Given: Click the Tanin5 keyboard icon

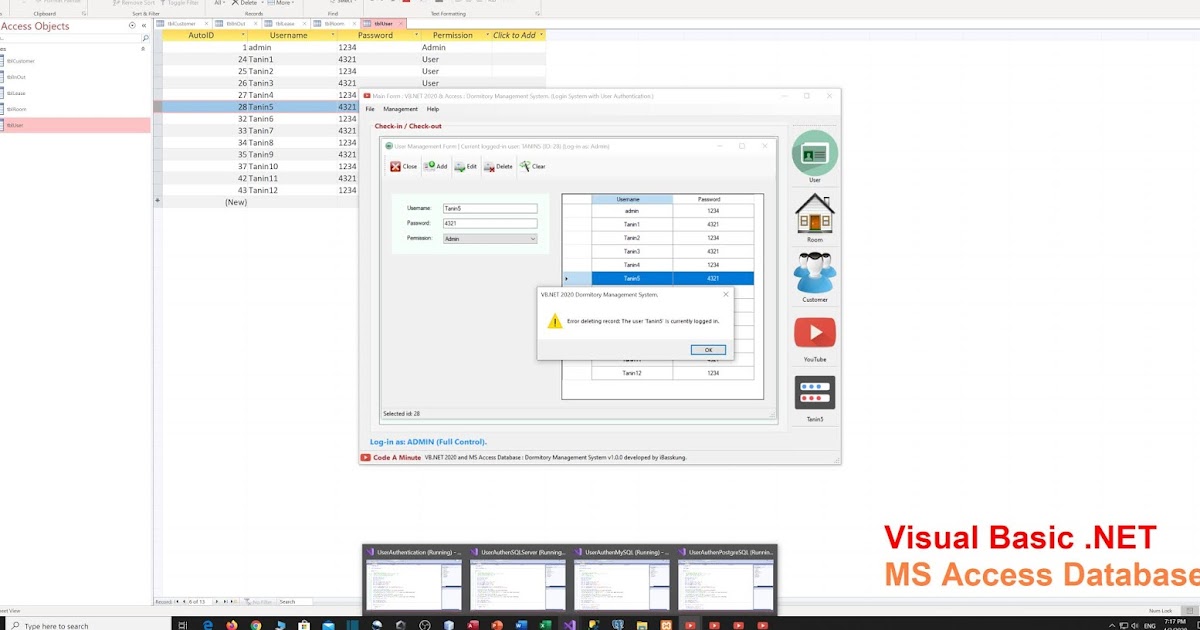Looking at the screenshot, I should point(814,393).
